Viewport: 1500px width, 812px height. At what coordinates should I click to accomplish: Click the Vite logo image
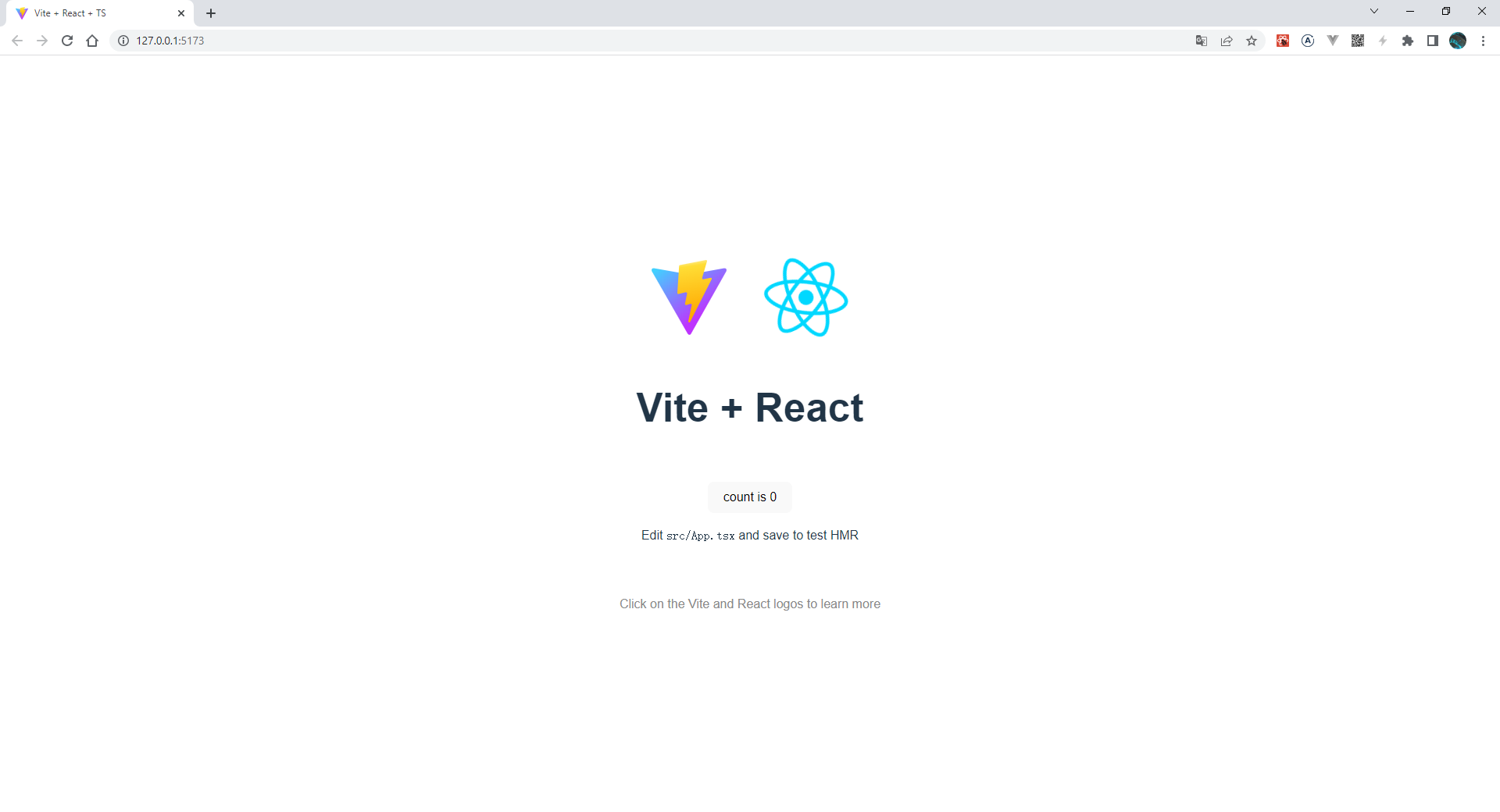(689, 297)
